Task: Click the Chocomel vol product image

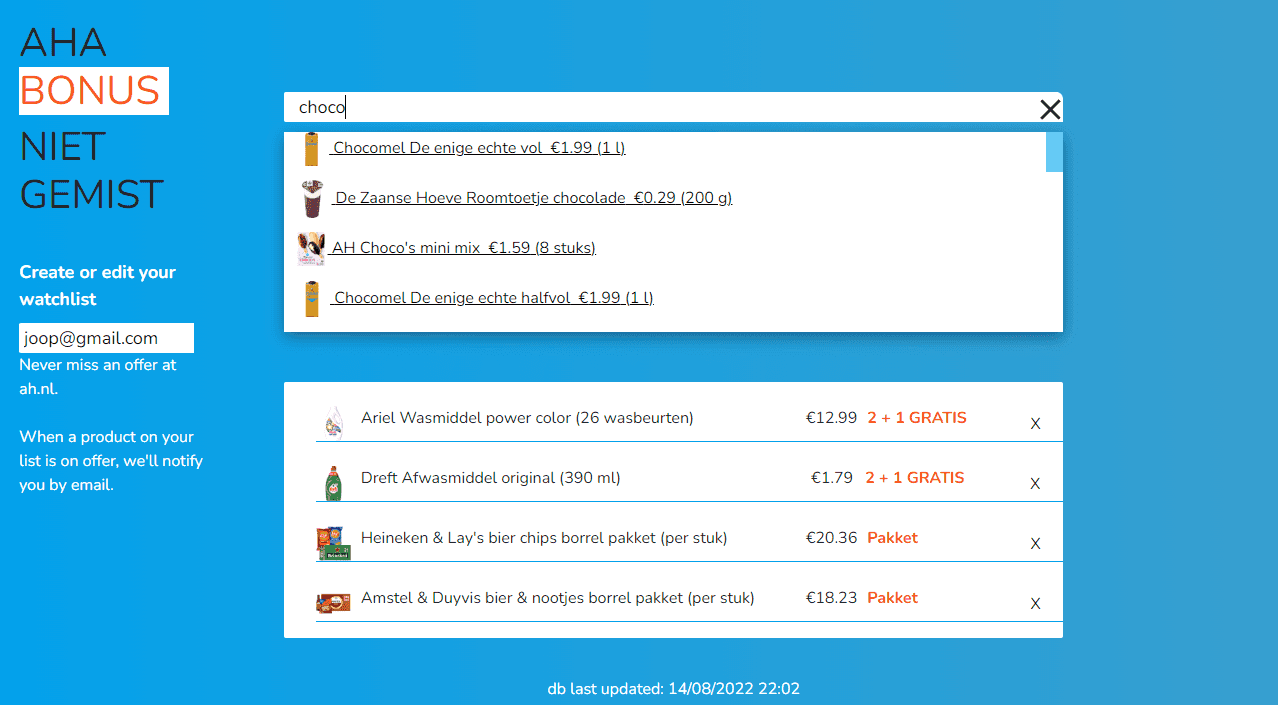Action: (312, 149)
